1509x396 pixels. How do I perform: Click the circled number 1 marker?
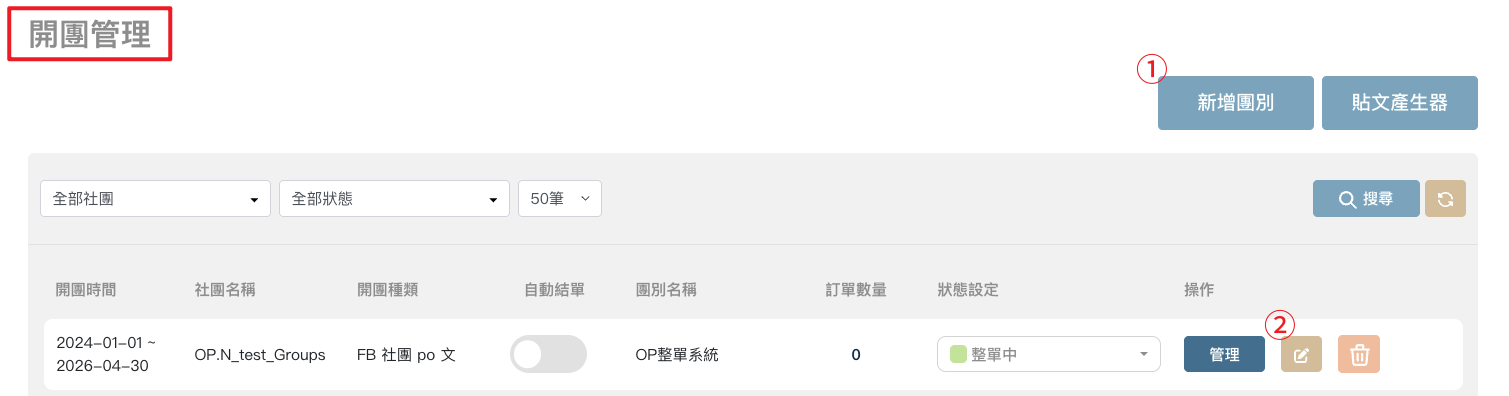pyautogui.click(x=1152, y=68)
